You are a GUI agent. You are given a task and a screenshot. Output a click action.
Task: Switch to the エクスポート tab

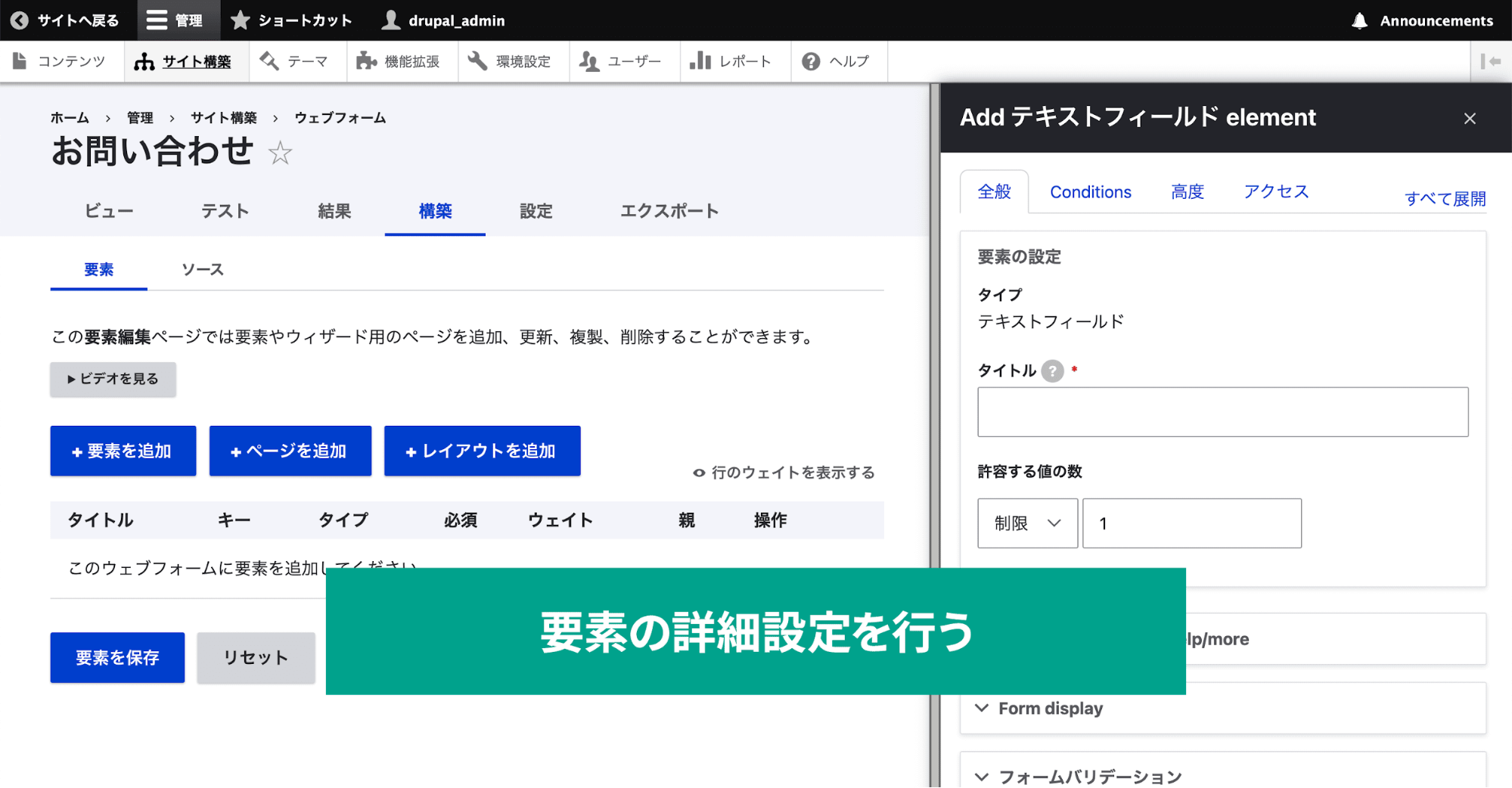[x=669, y=211]
